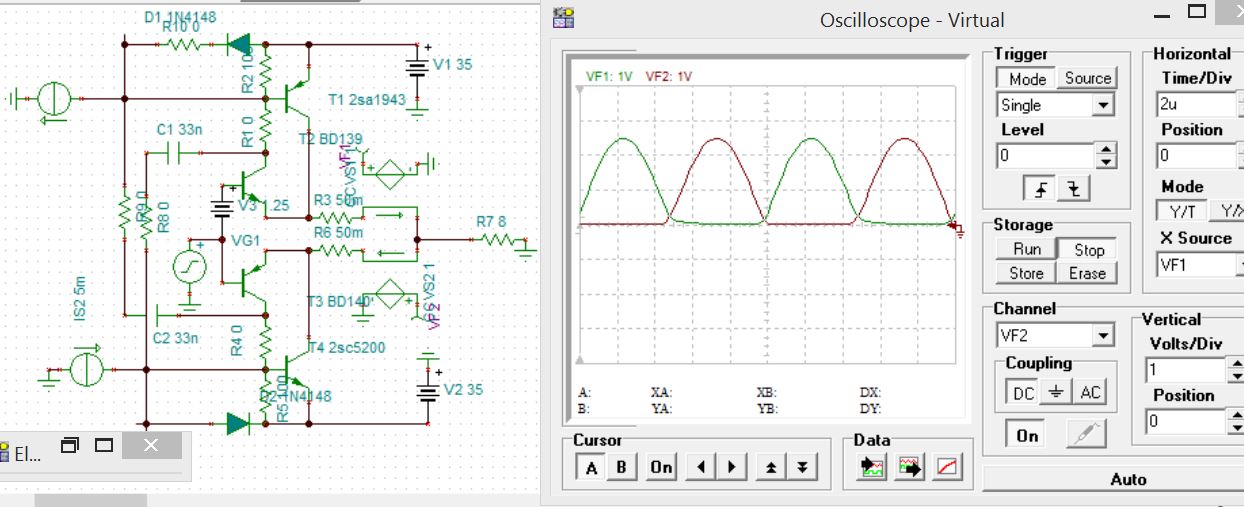The width and height of the screenshot is (1244, 507).
Task: Click the Volts/Div value field
Action: tap(1184, 370)
